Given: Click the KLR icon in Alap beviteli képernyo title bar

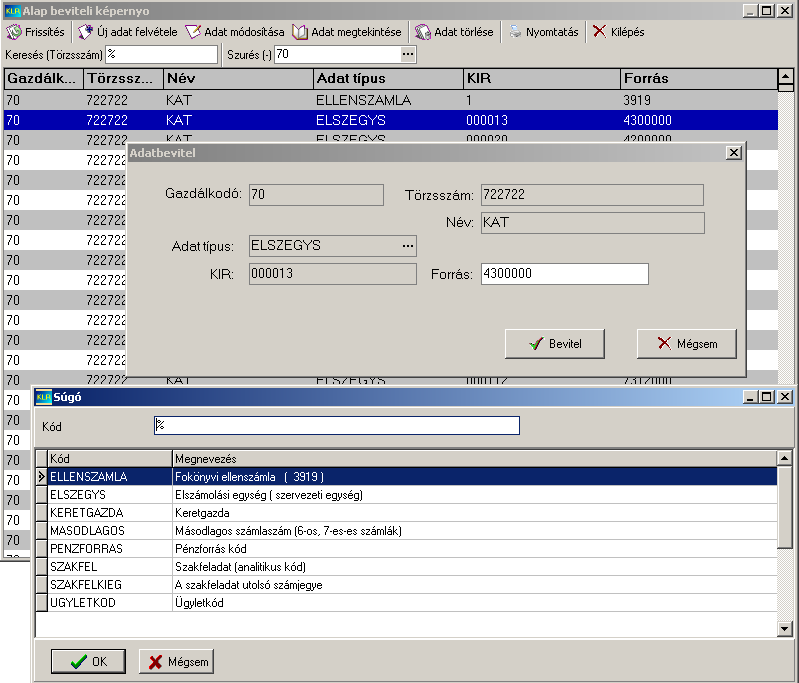Looking at the screenshot, I should (x=13, y=11).
